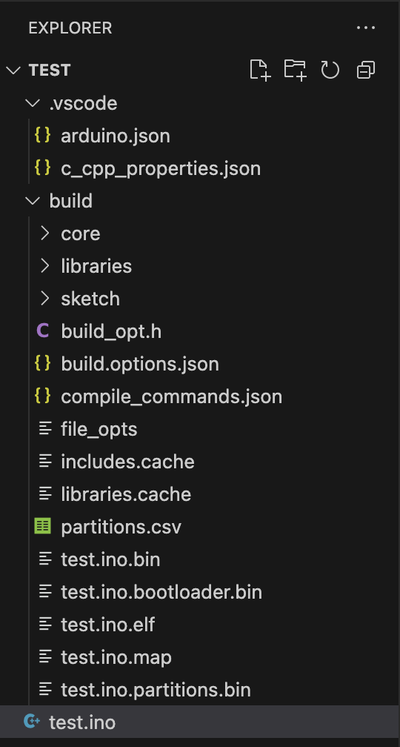Expand the sketch folder

point(200,299)
